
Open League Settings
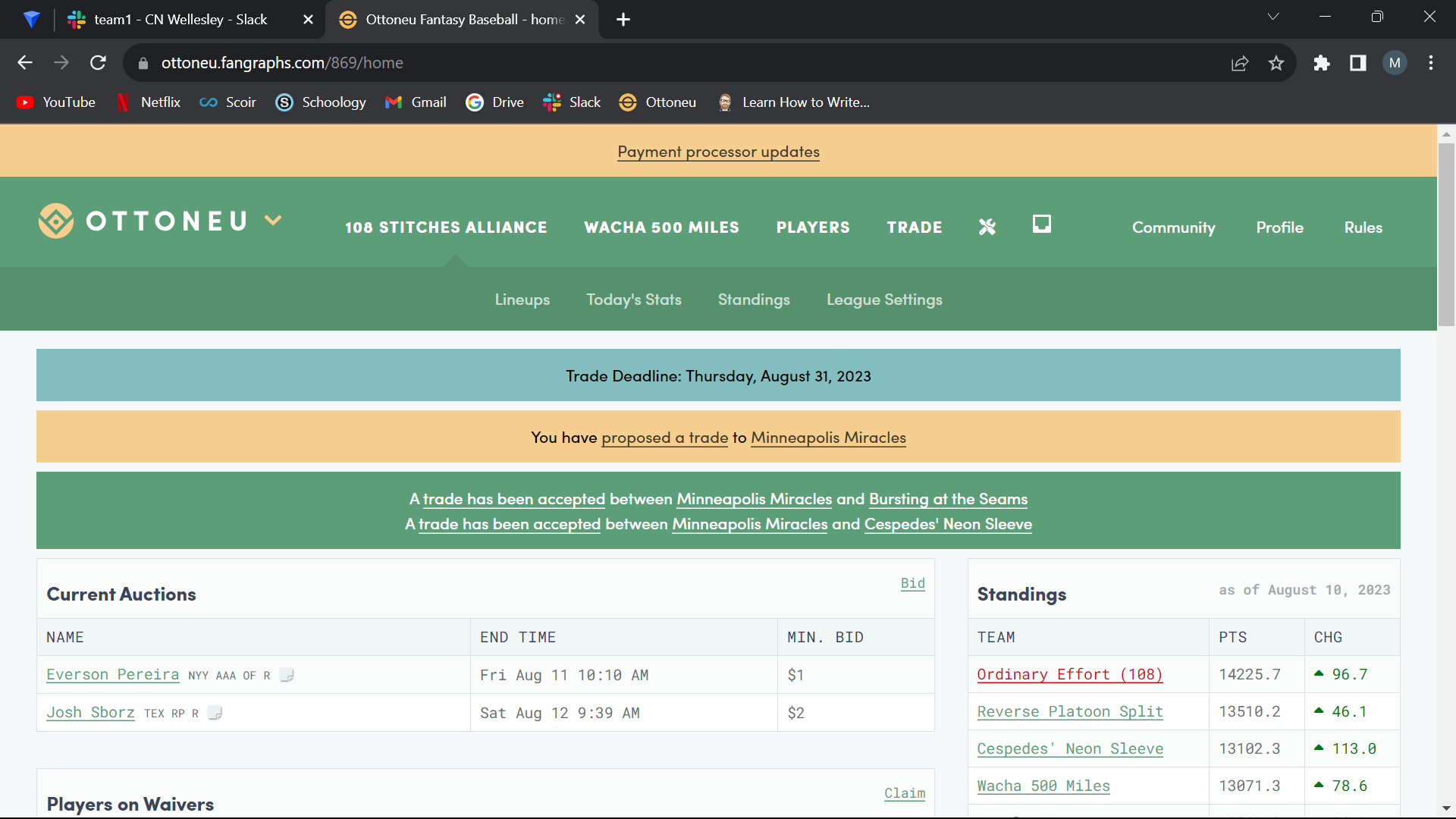[884, 300]
